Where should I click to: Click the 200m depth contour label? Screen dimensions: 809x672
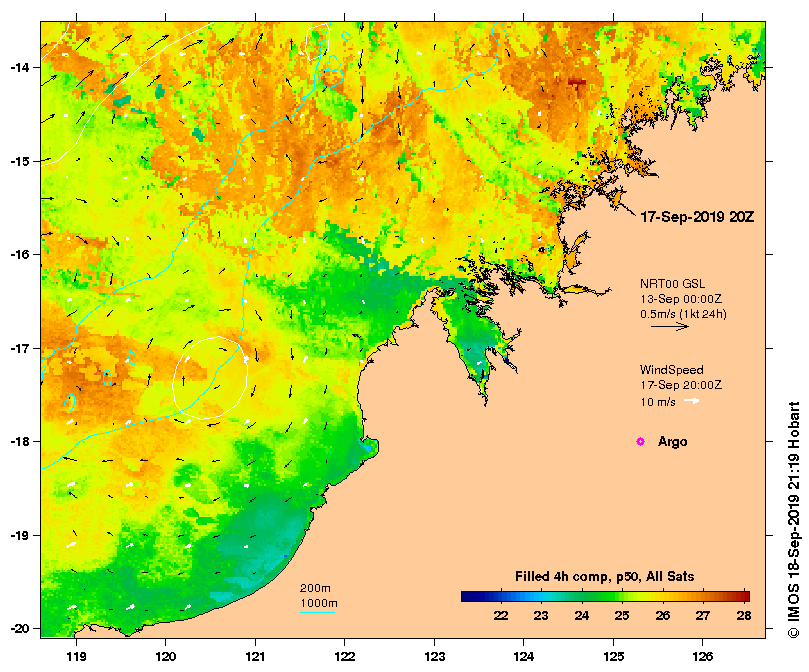pos(315,588)
